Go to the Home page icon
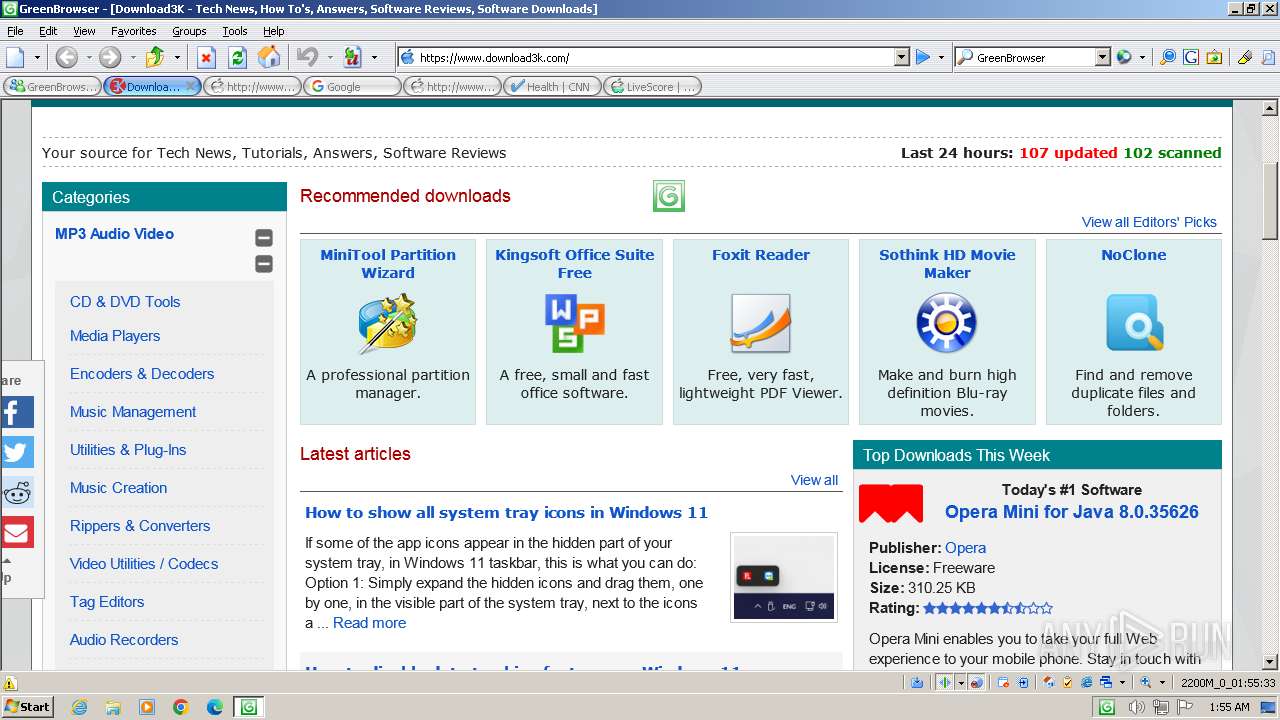 pyautogui.click(x=270, y=58)
